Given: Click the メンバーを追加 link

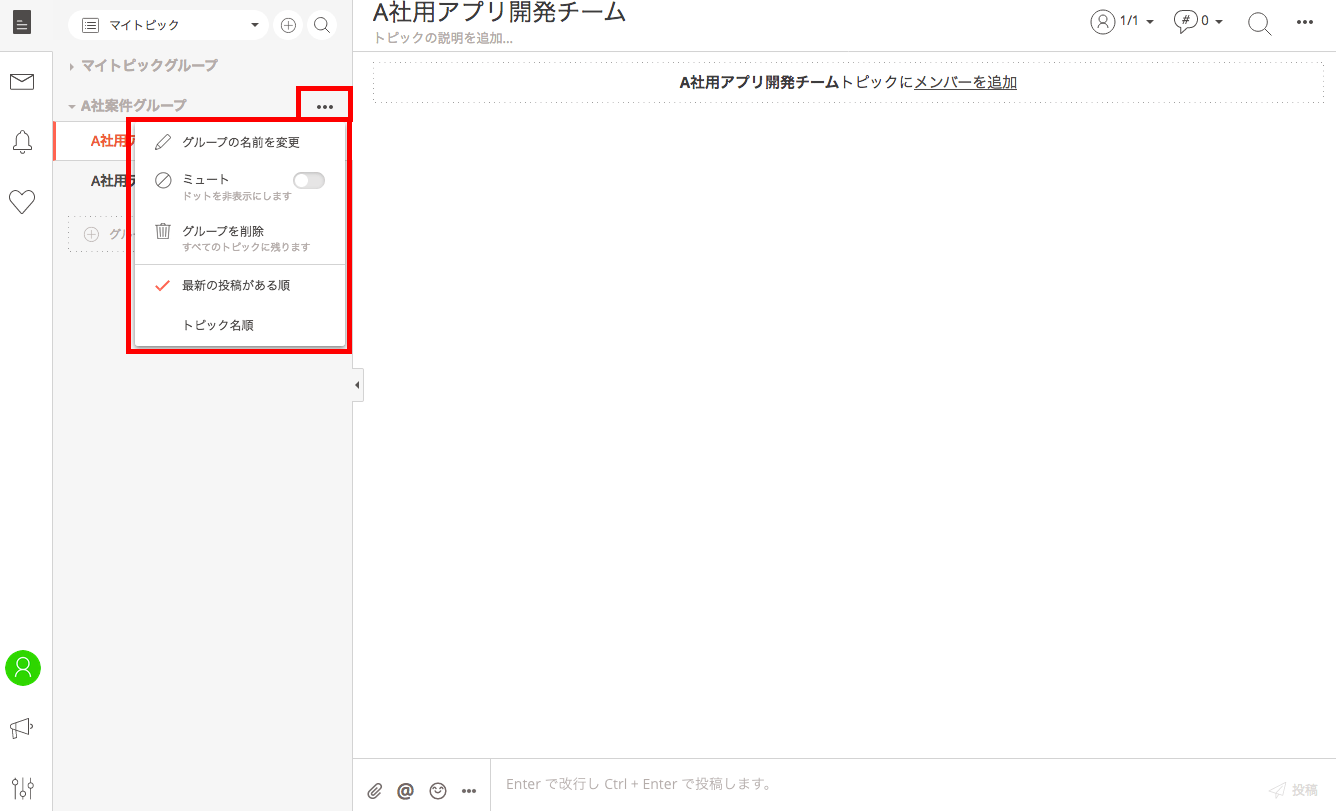Looking at the screenshot, I should pyautogui.click(x=965, y=83).
